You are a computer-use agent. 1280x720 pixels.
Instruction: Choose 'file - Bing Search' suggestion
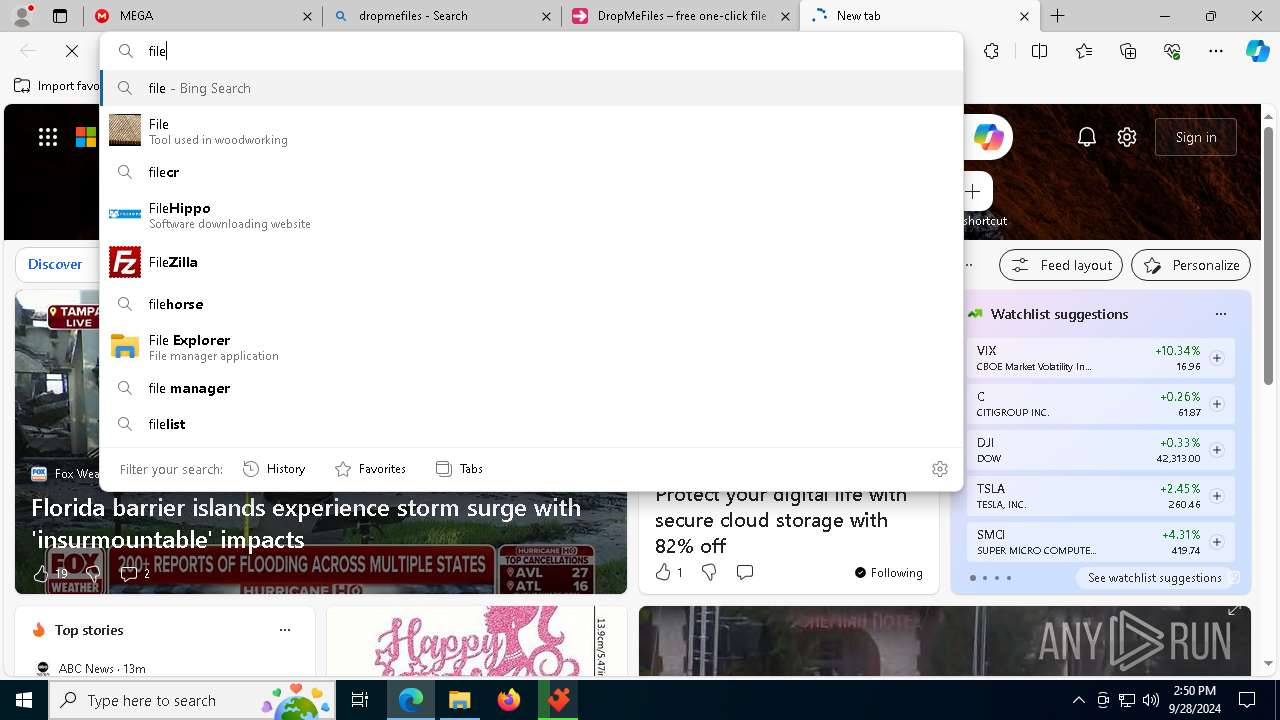click(x=531, y=88)
